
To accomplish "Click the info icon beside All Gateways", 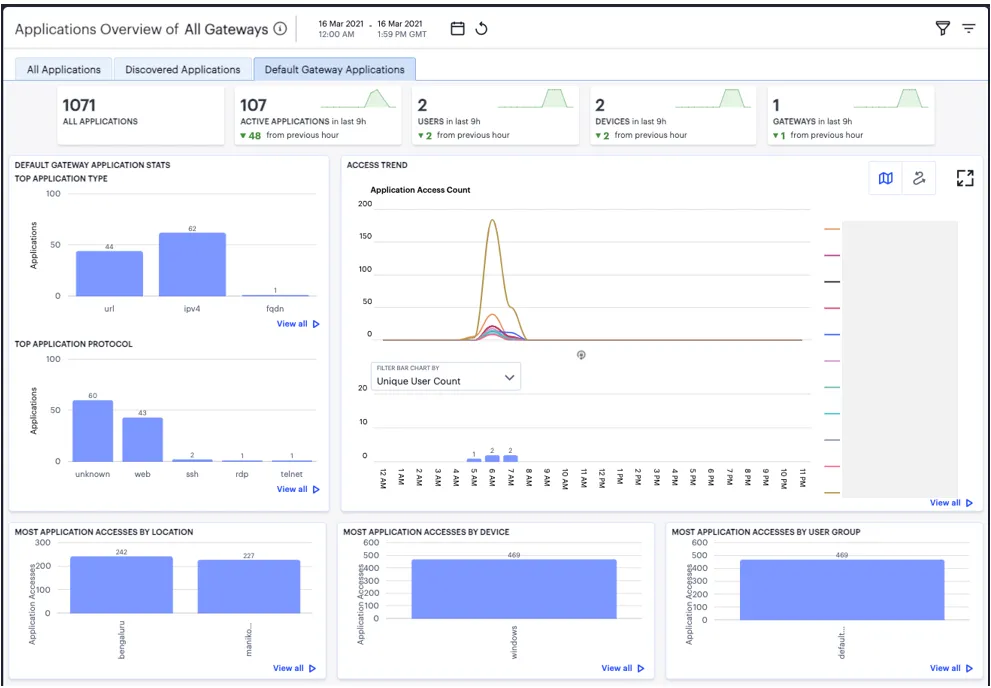I will (280, 29).
